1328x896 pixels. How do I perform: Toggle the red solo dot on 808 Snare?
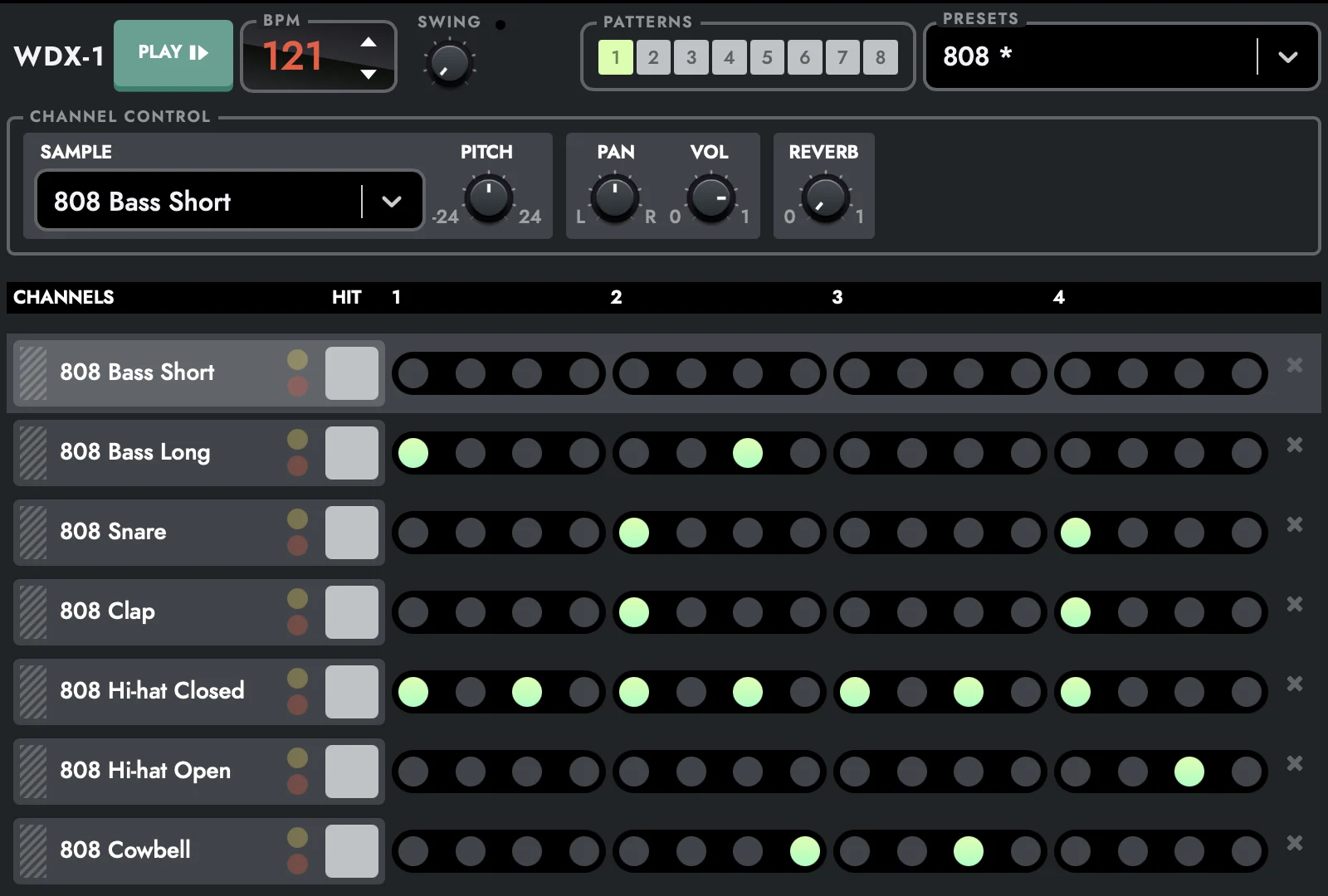click(x=298, y=545)
